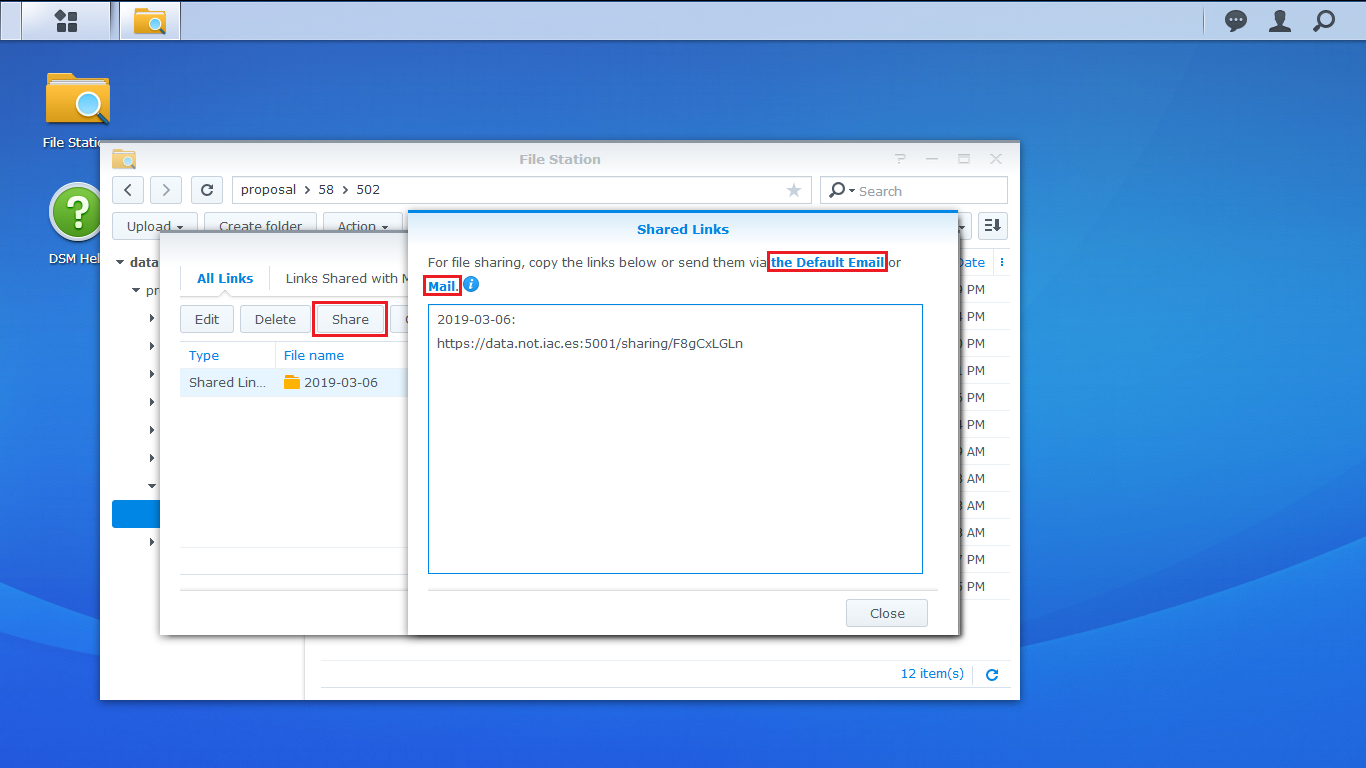This screenshot has width=1366, height=768.
Task: Click the Default Email link
Action: (827, 263)
